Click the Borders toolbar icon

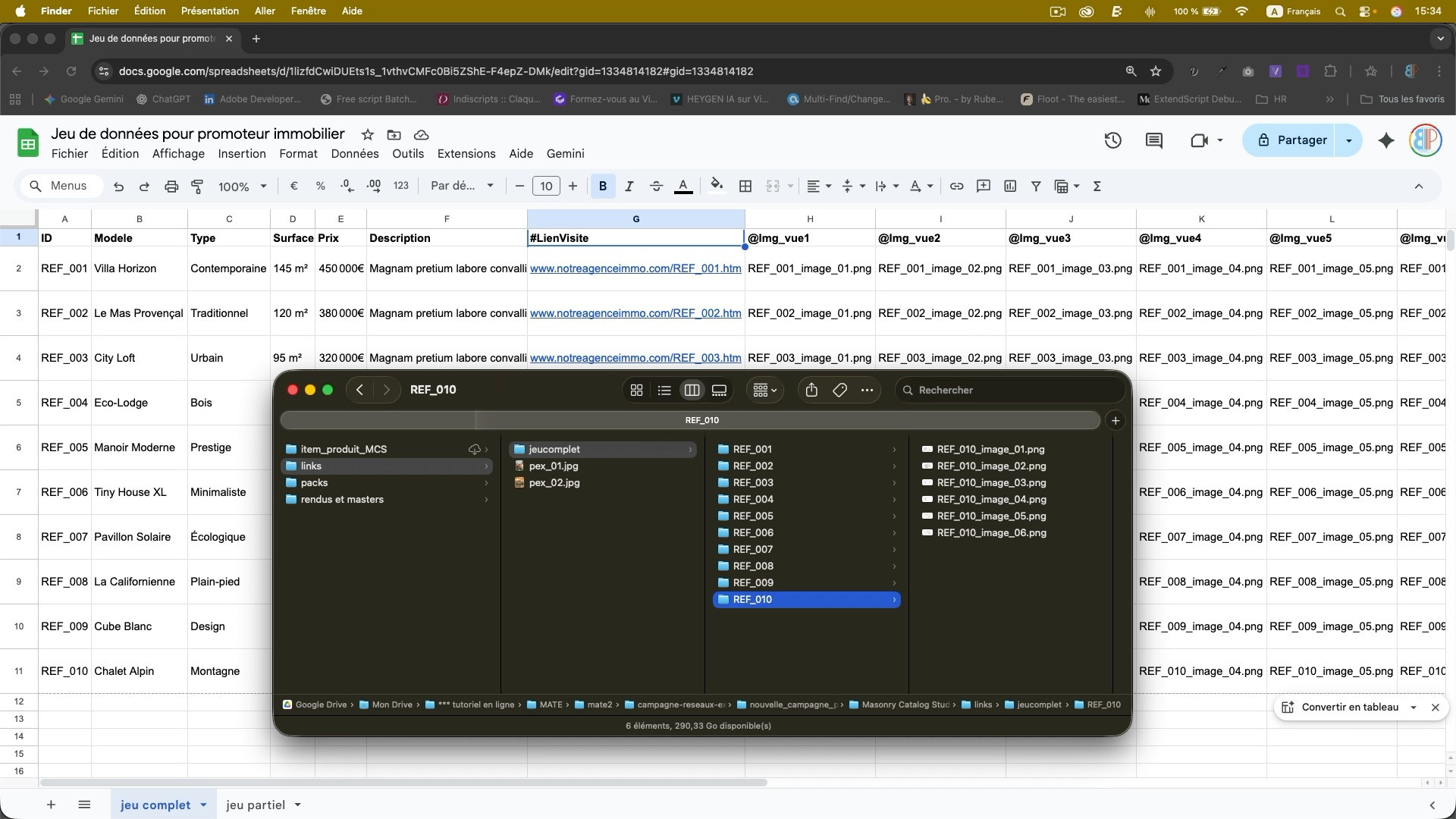tap(745, 187)
